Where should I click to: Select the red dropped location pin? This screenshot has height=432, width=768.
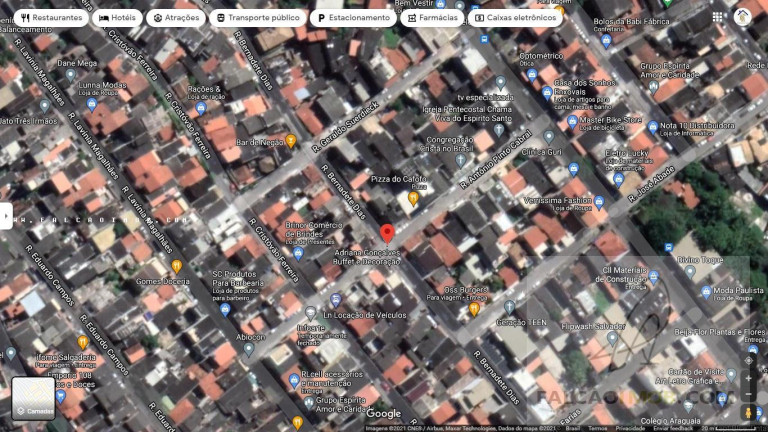point(387,234)
